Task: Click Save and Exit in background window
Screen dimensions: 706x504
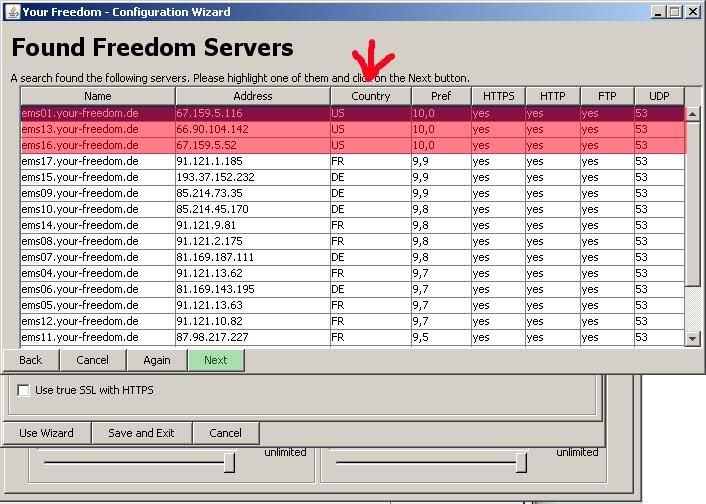Action: [141, 433]
